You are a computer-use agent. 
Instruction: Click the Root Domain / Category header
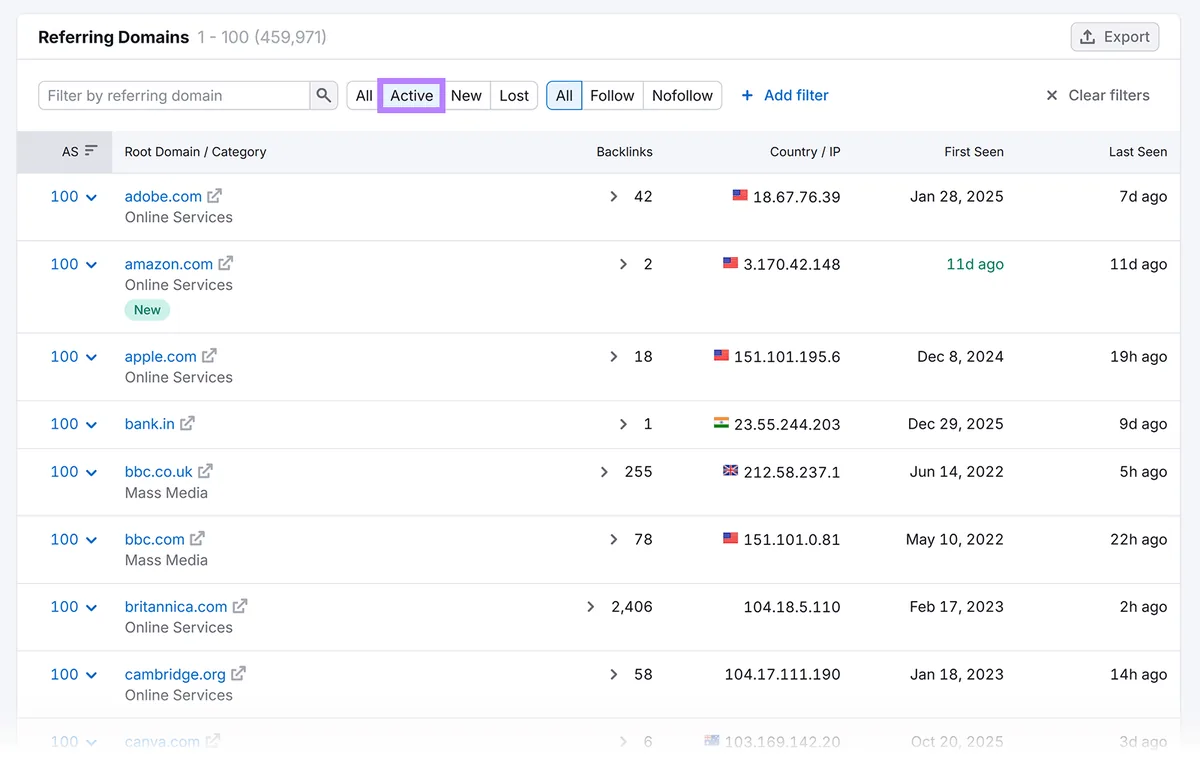click(x=195, y=152)
